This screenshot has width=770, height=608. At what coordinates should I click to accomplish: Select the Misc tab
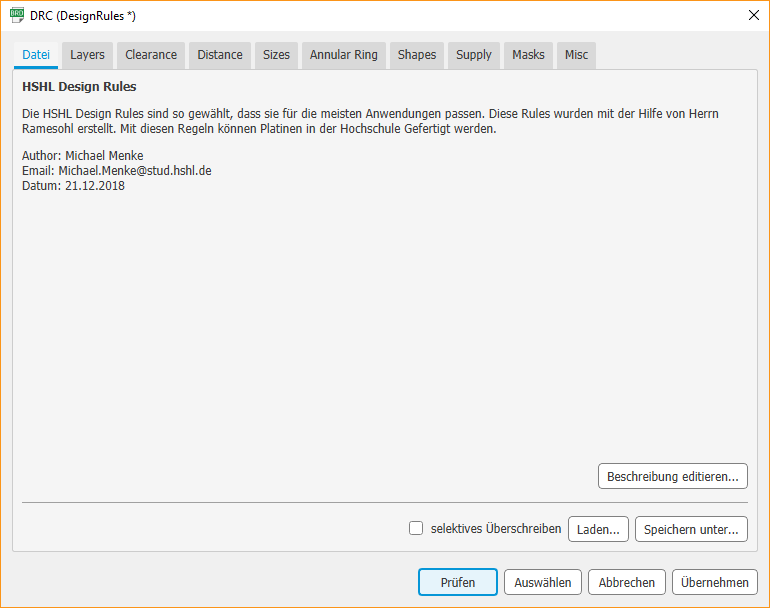point(576,55)
